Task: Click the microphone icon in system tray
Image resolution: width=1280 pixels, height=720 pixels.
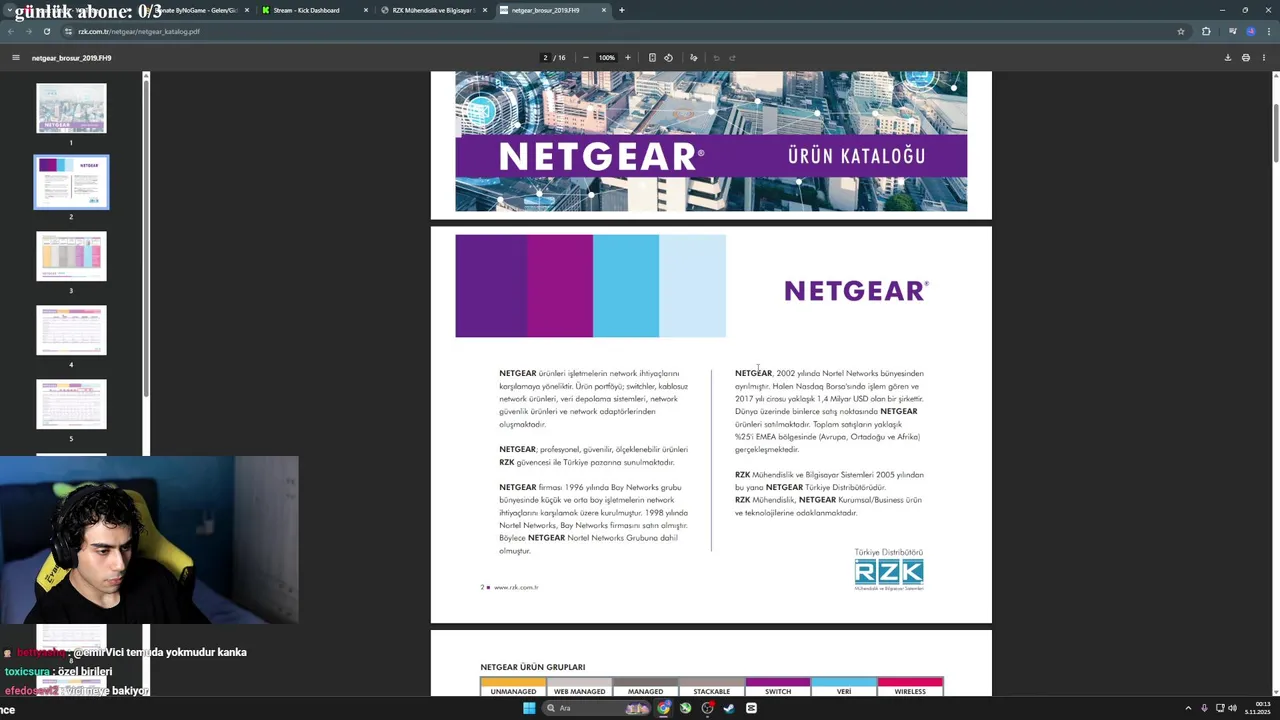Action: [x=1204, y=708]
